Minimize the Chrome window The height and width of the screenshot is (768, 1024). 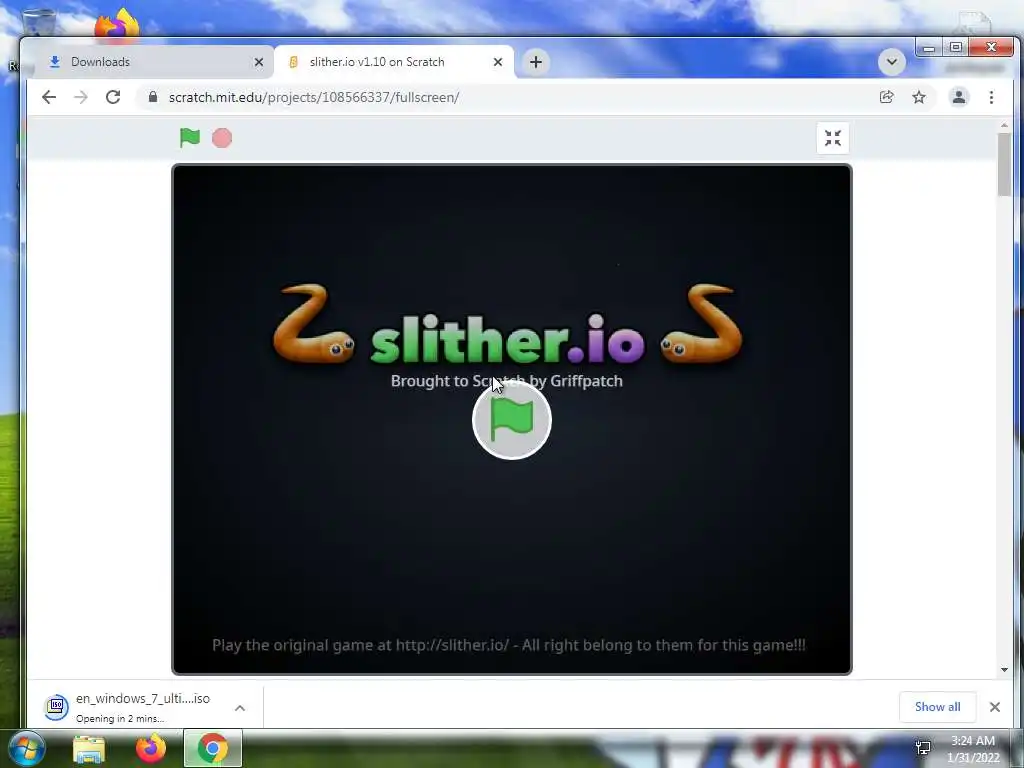(929, 48)
